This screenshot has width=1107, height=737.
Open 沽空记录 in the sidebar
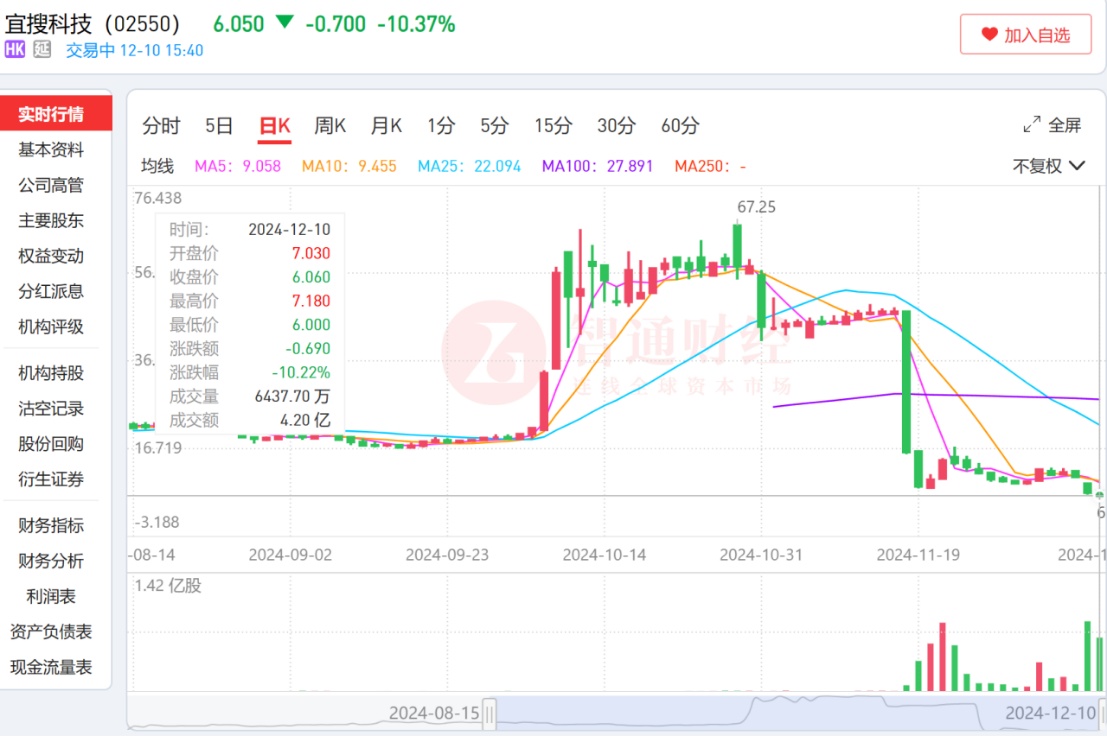click(x=51, y=408)
